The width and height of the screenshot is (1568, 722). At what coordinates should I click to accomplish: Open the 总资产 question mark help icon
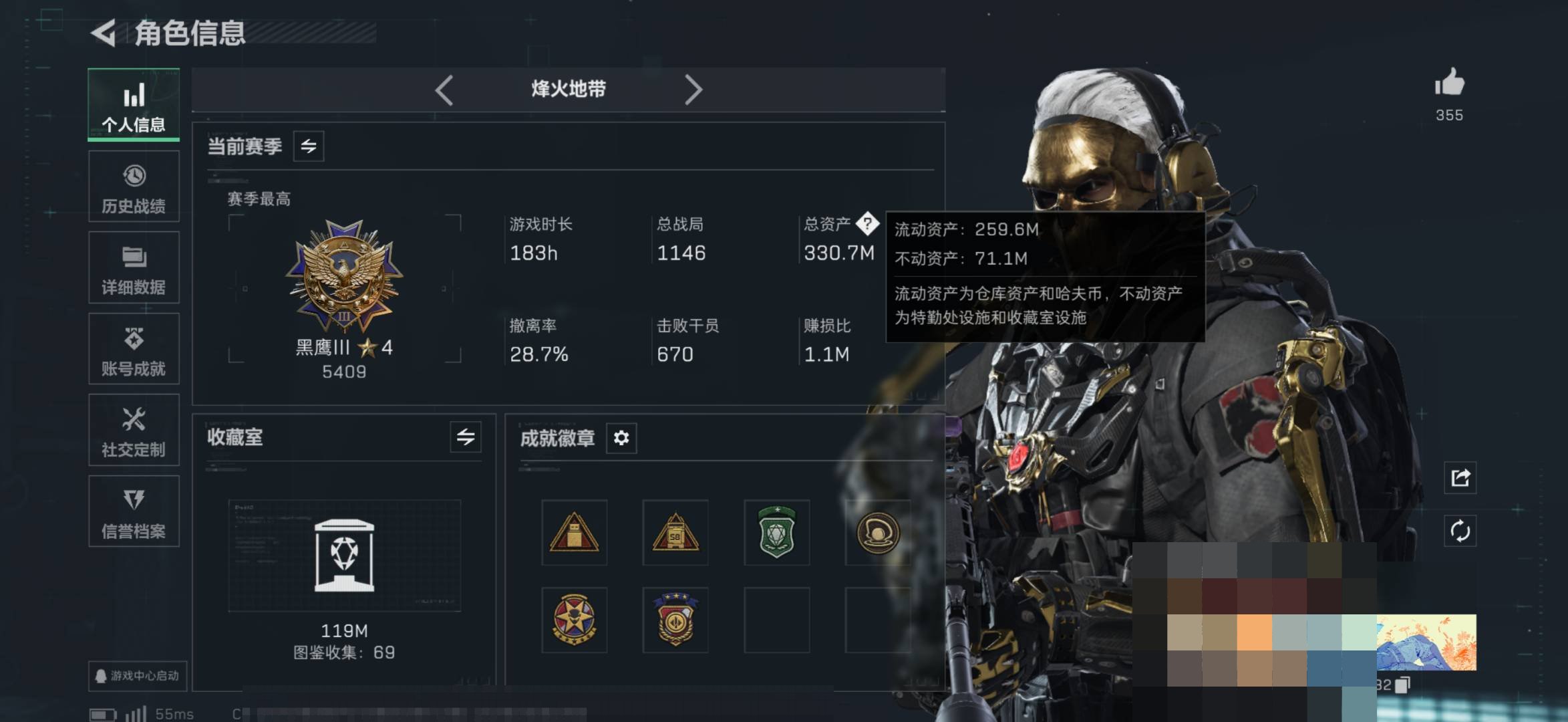tap(867, 223)
